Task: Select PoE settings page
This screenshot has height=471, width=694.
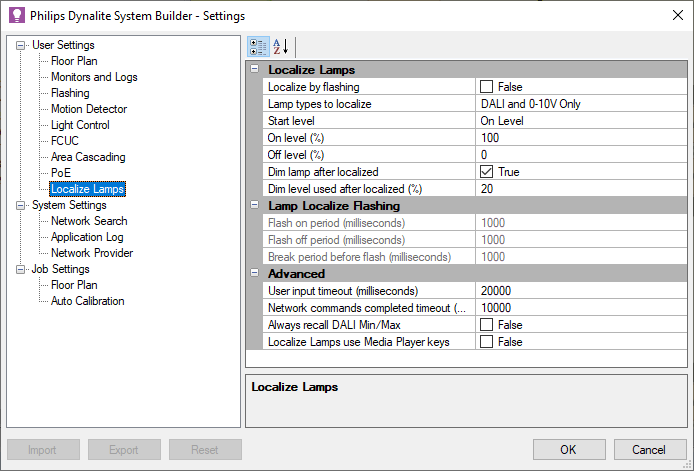Action: [x=61, y=173]
